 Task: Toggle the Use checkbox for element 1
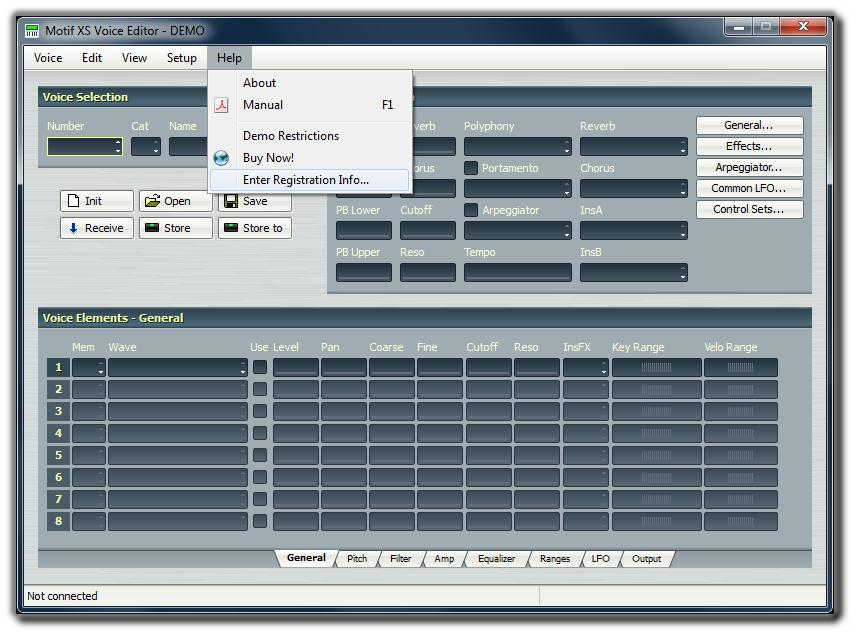[x=260, y=367]
